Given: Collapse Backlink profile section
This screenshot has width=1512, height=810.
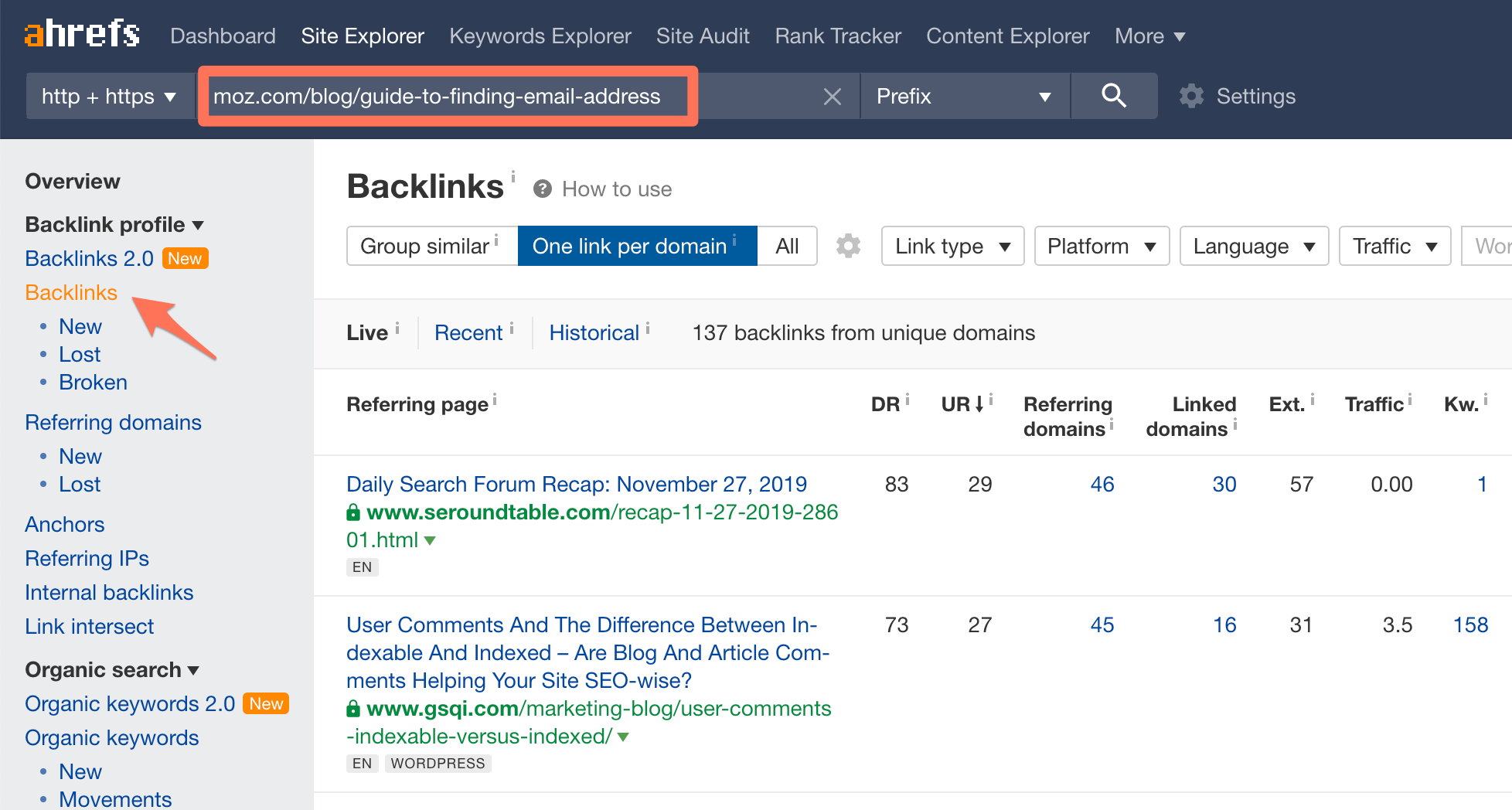Looking at the screenshot, I should click(114, 224).
